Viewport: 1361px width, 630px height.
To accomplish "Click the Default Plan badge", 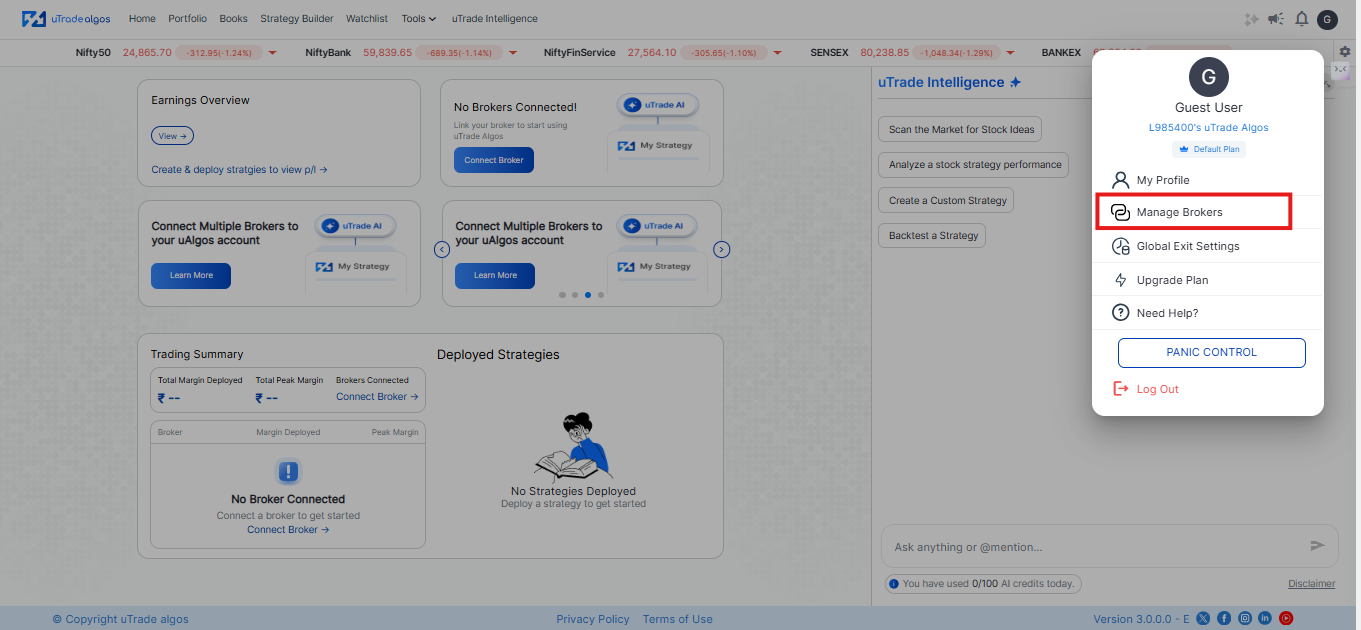I will point(1208,149).
